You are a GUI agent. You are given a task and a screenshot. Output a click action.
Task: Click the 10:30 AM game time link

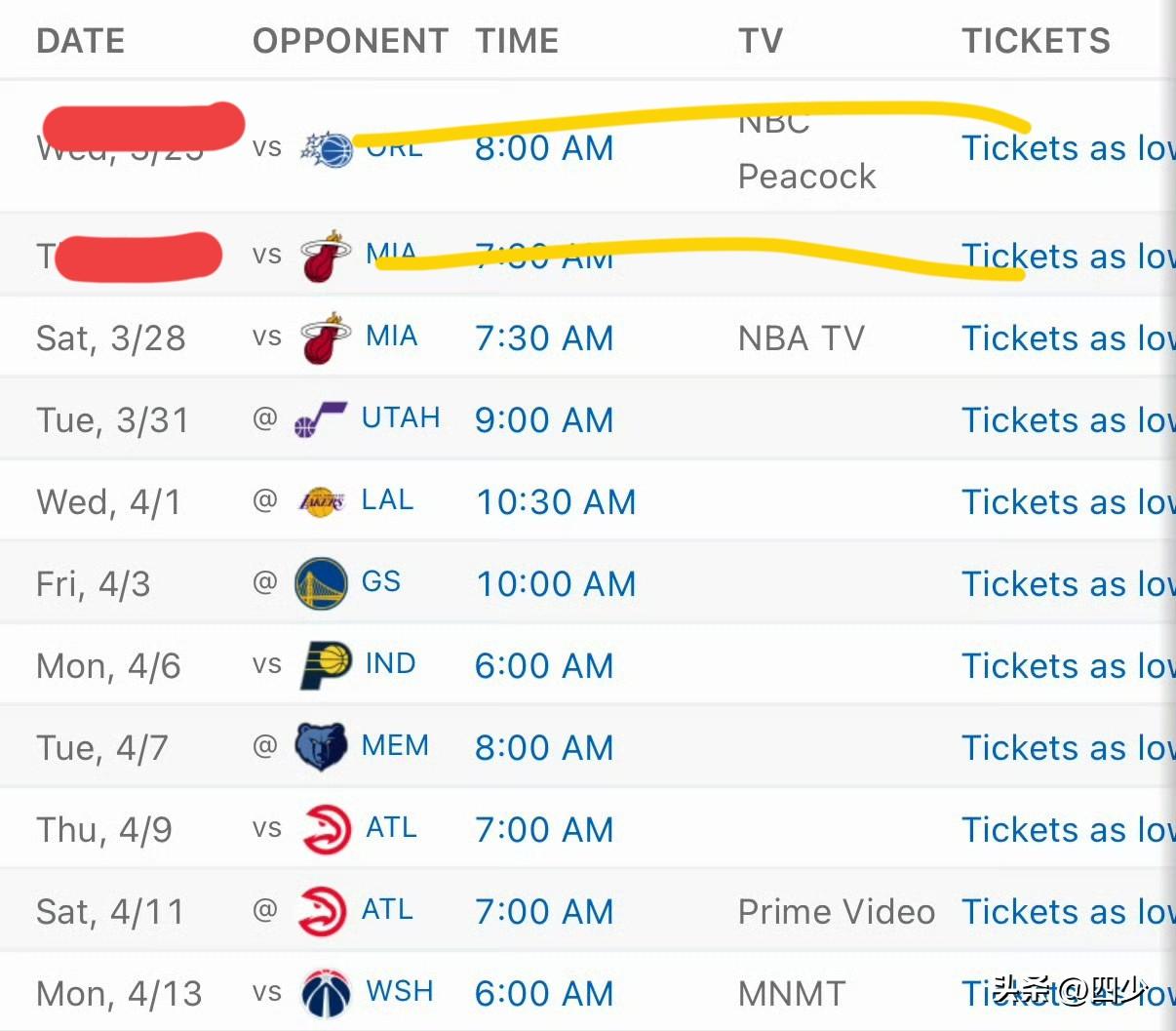click(556, 502)
